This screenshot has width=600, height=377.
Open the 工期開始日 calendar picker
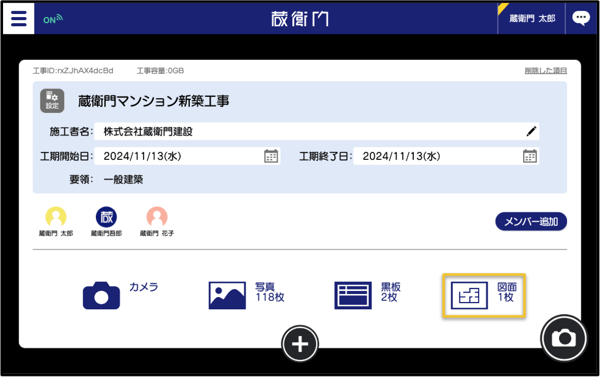coord(271,156)
